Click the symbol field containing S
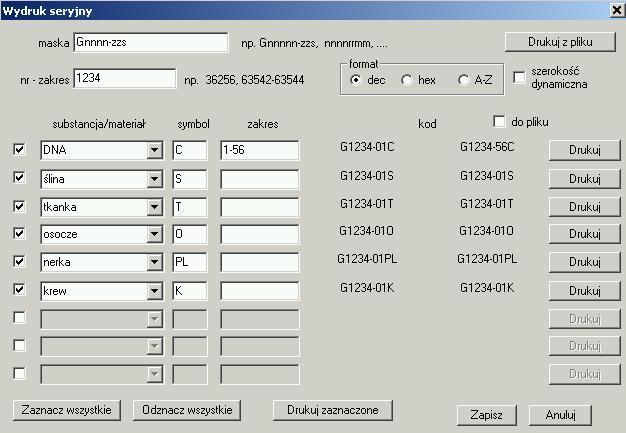 tap(190, 179)
